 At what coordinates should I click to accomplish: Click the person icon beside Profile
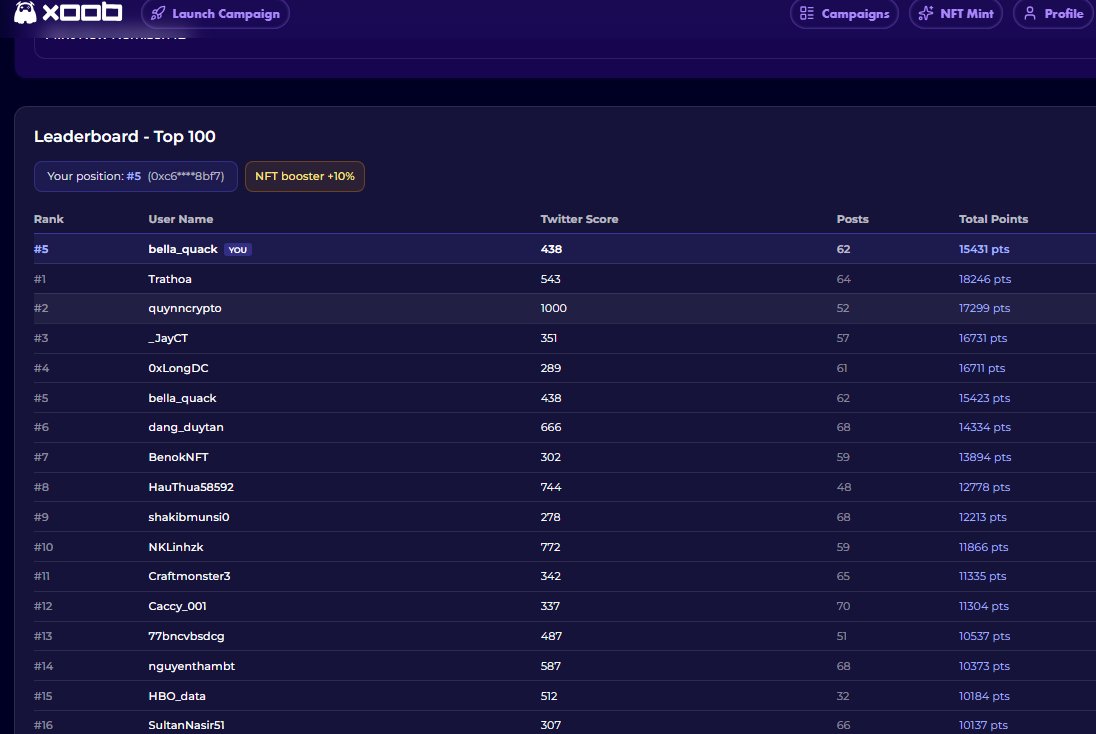[1030, 13]
